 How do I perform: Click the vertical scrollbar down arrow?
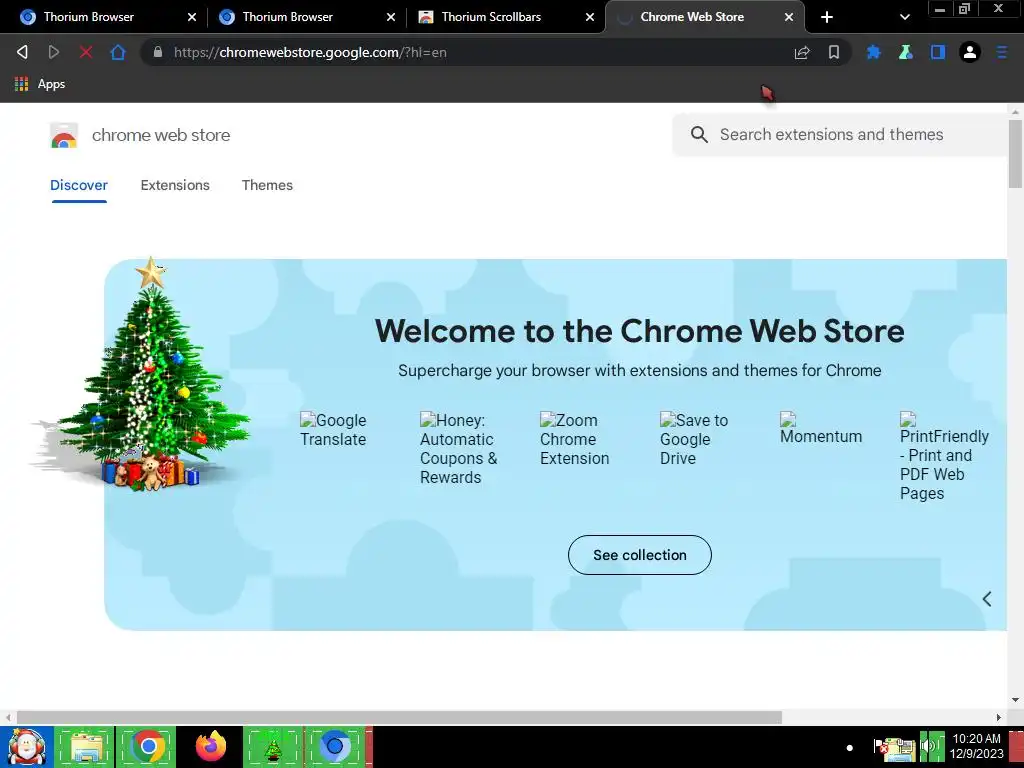tap(1015, 699)
